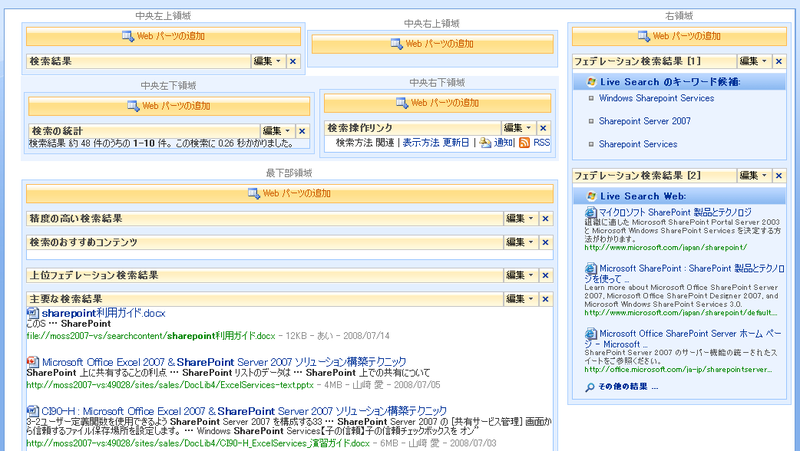Select the 主要な検索結果 web part title
The height and width of the screenshot is (451, 800).
(66, 299)
